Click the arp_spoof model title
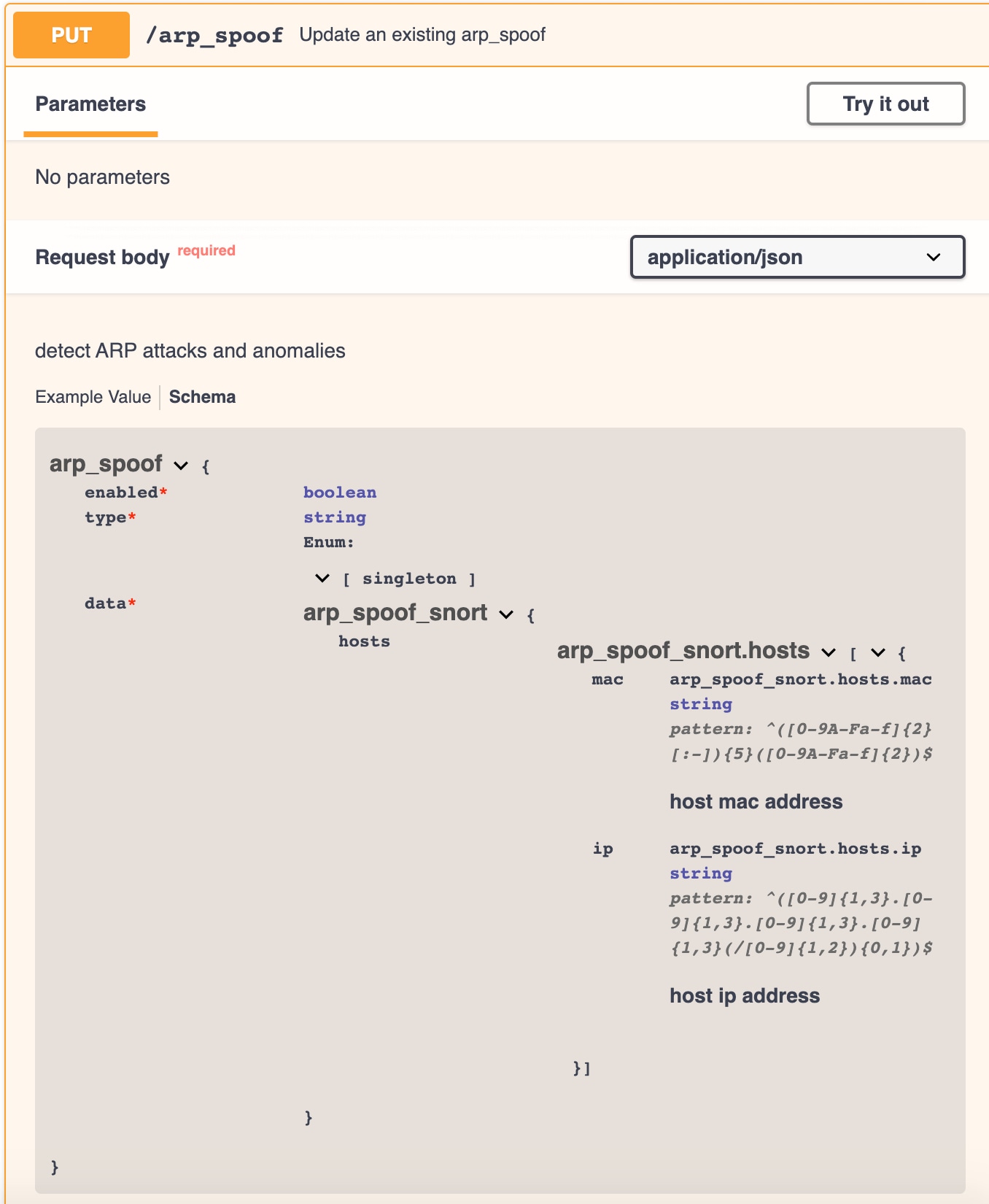The height and width of the screenshot is (1204, 989). (106, 464)
